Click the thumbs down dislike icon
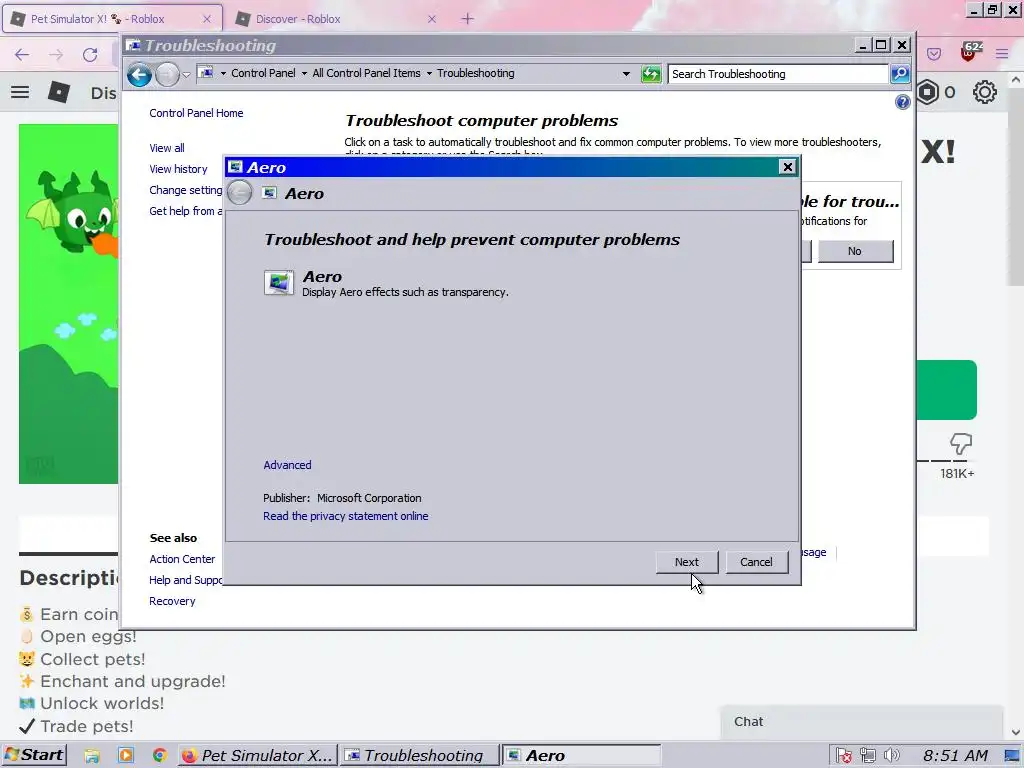This screenshot has width=1024, height=768. coord(961,444)
